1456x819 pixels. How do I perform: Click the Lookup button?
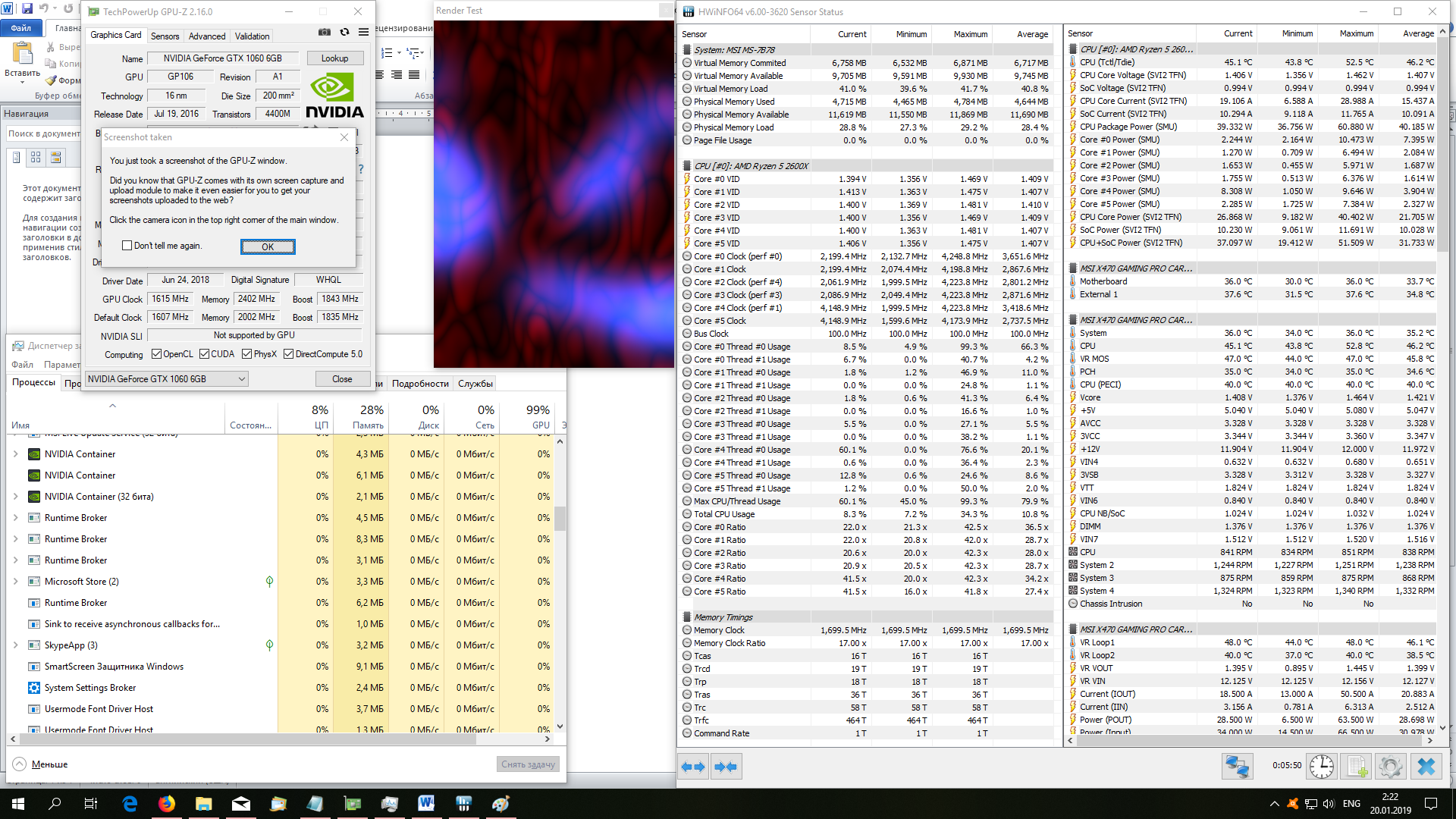coord(334,58)
